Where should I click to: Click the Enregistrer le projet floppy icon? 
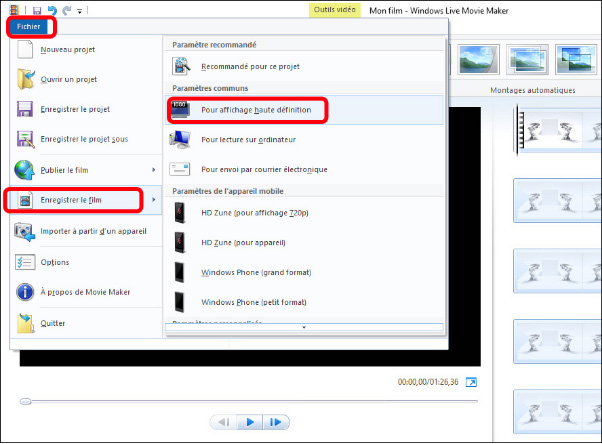coord(25,109)
